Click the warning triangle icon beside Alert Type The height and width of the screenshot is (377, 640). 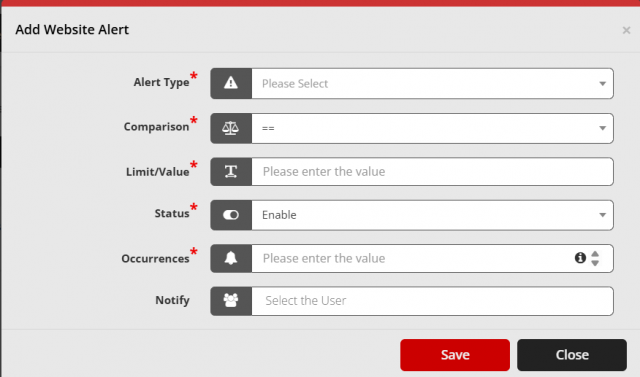coord(231,83)
